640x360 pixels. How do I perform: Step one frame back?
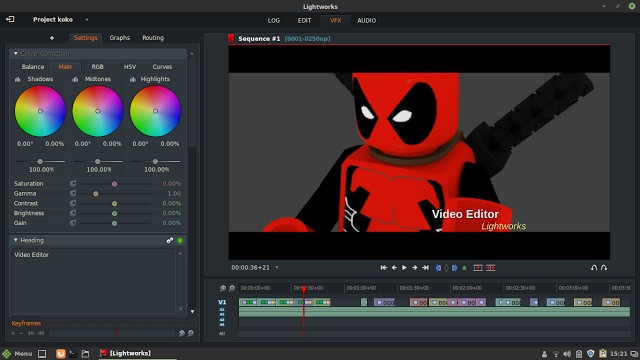point(394,268)
